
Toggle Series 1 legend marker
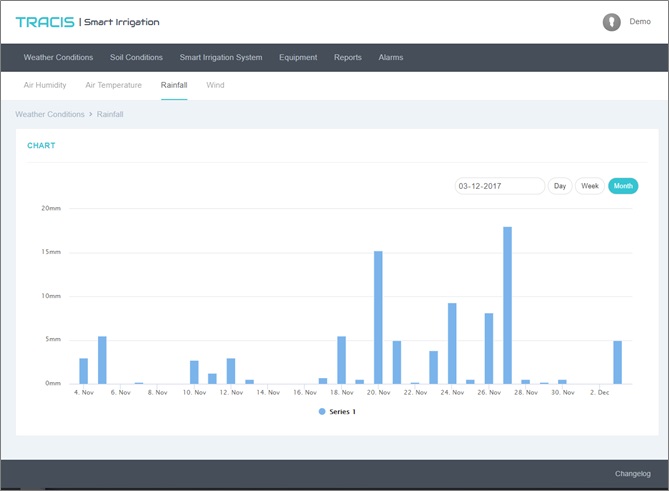click(322, 412)
